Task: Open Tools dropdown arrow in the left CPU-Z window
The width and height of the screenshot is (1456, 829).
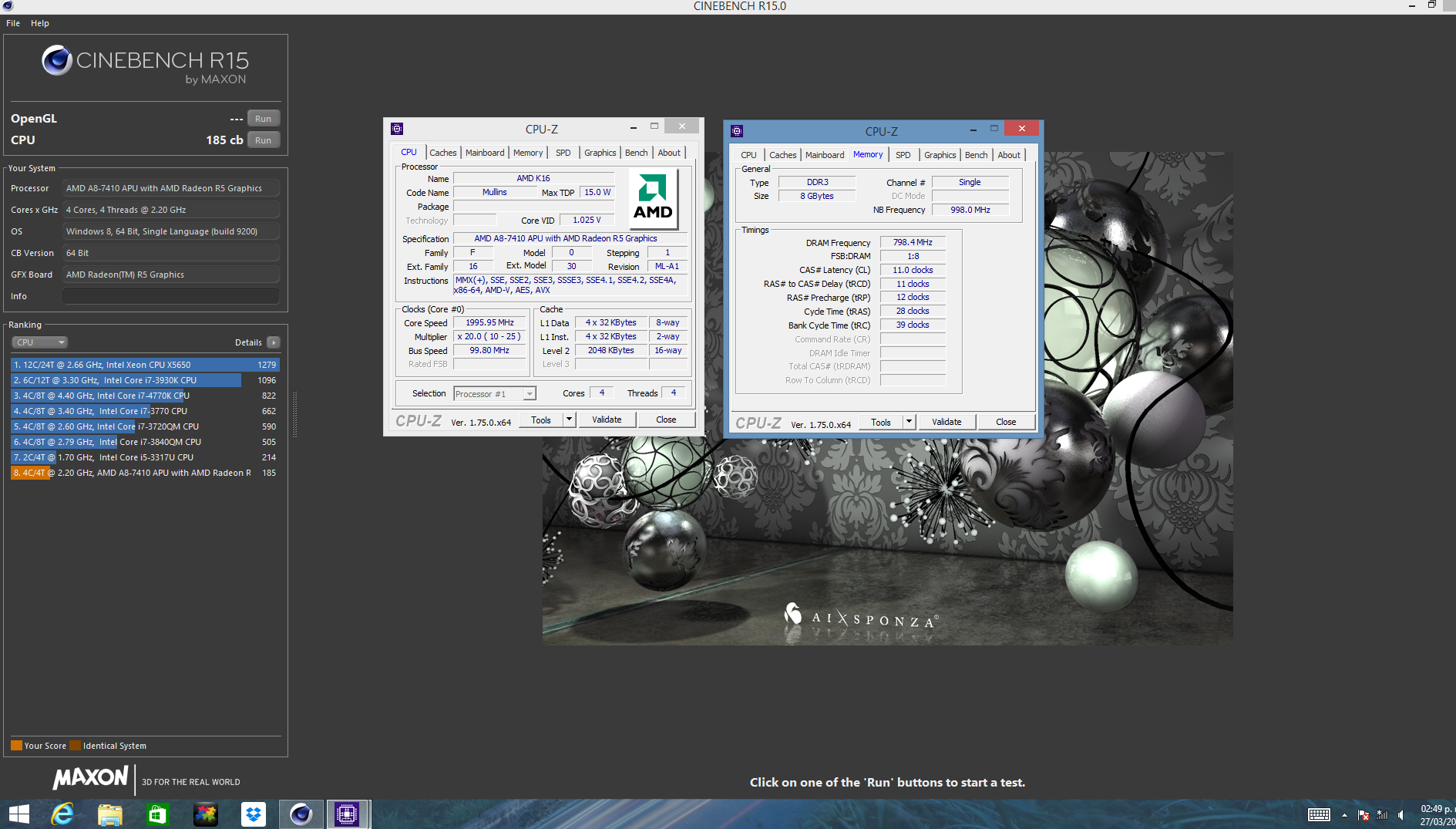Action: [x=569, y=420]
